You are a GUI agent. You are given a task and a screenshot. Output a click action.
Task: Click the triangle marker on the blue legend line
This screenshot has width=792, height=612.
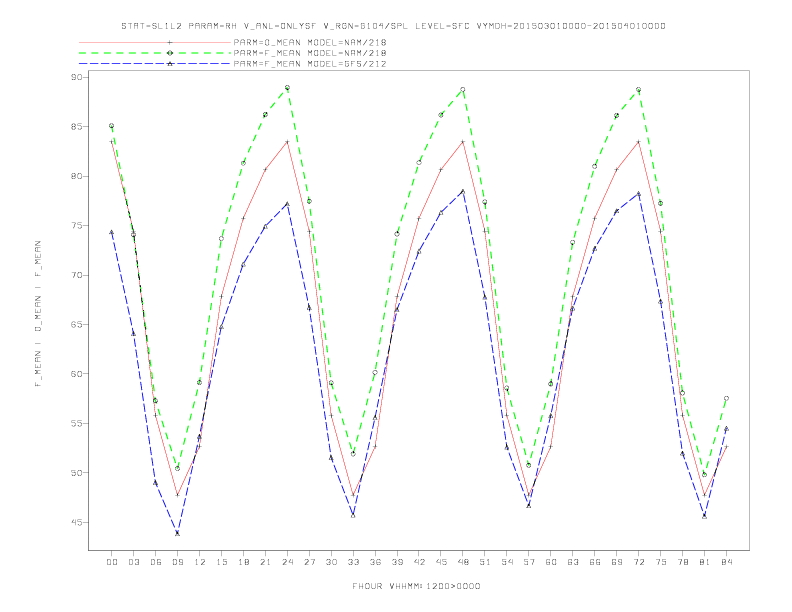tap(170, 64)
